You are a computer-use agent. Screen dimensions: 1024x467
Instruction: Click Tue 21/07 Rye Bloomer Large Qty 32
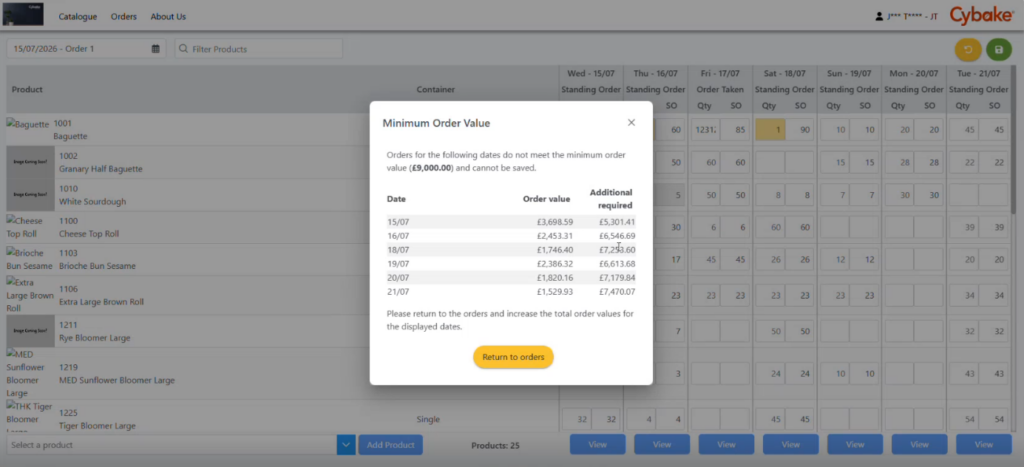[x=964, y=331]
